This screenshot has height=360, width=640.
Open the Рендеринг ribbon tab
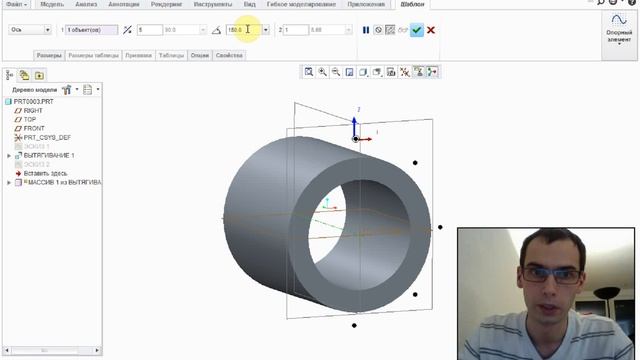166,4
